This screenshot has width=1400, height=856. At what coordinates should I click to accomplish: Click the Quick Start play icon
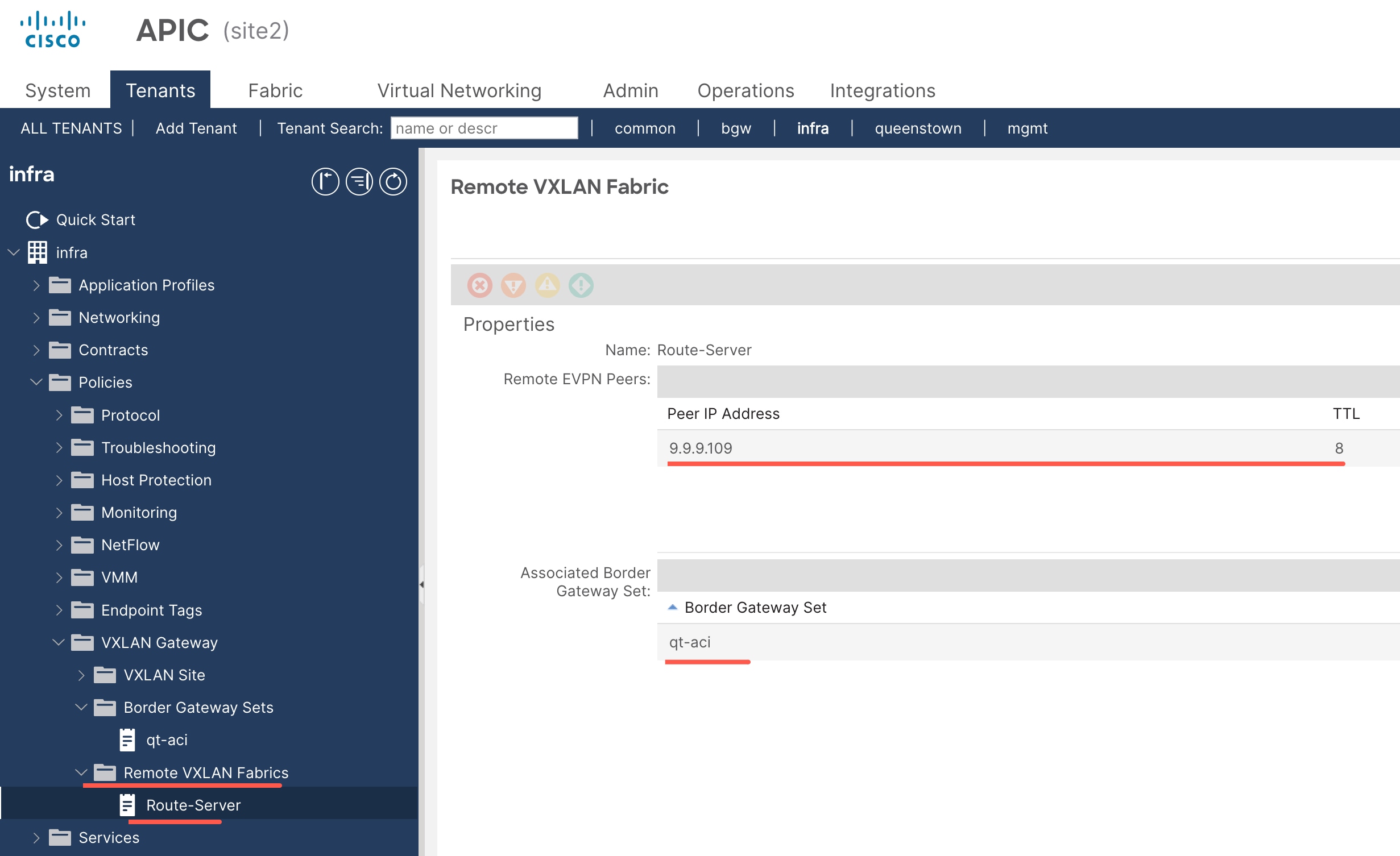coord(38,220)
